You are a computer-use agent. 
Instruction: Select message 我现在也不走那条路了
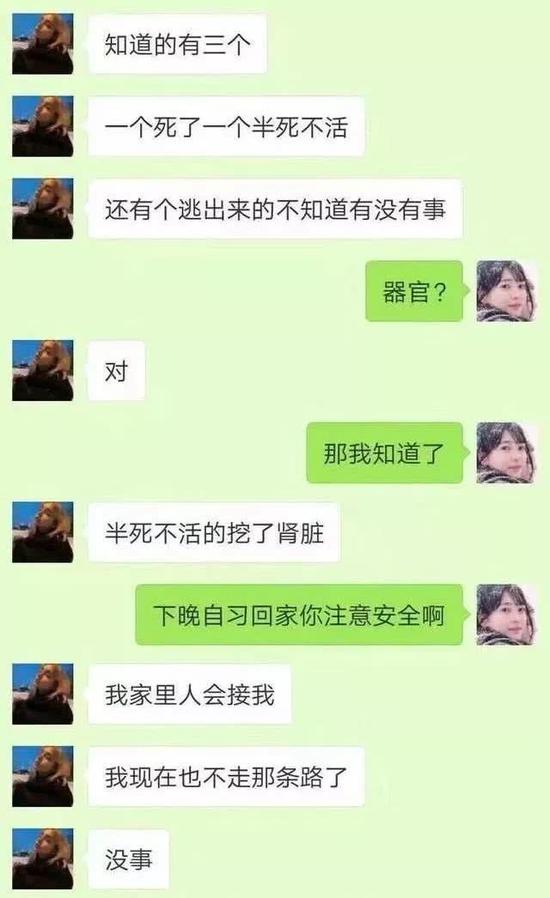tap(226, 777)
